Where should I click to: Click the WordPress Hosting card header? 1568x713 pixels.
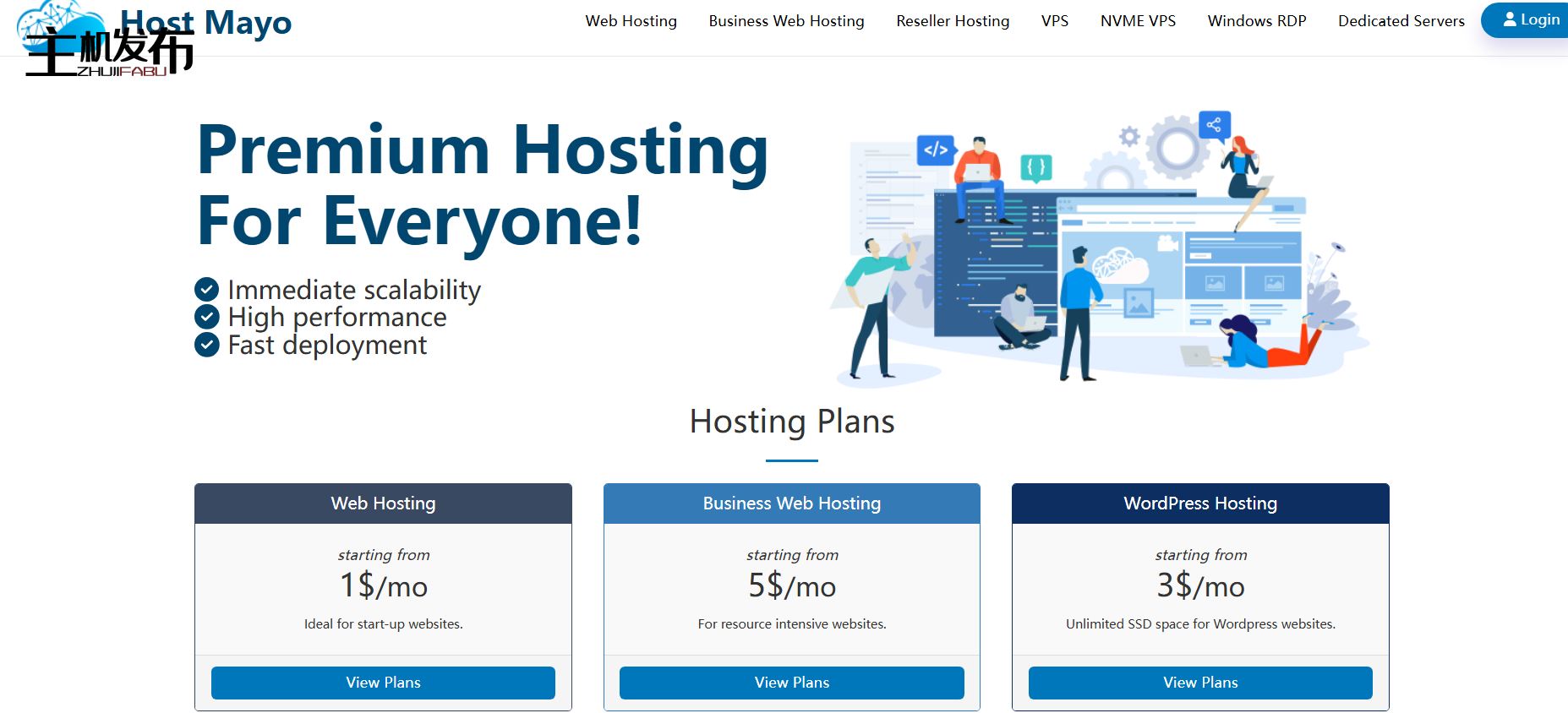click(1199, 503)
